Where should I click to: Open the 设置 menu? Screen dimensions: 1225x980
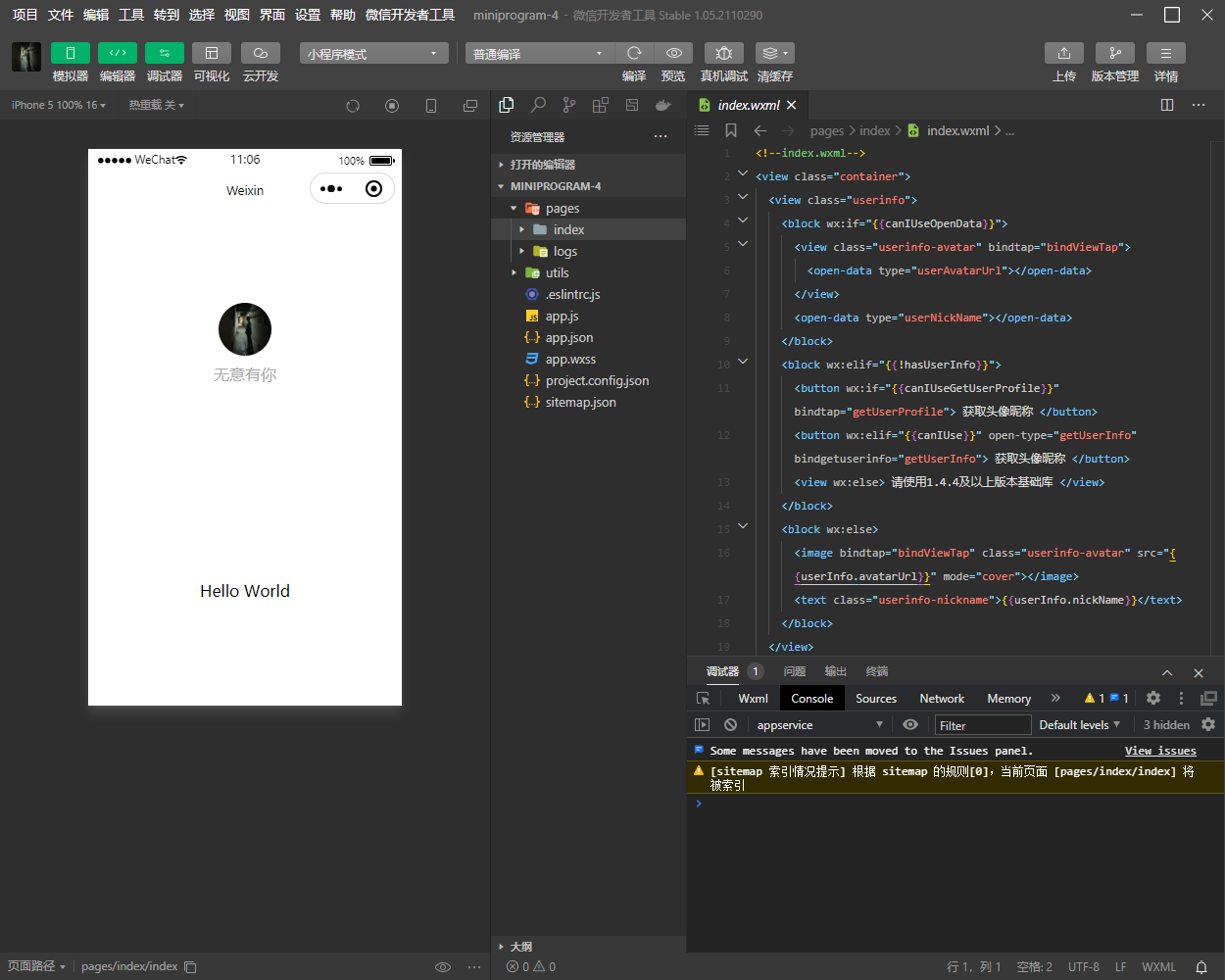coord(308,15)
